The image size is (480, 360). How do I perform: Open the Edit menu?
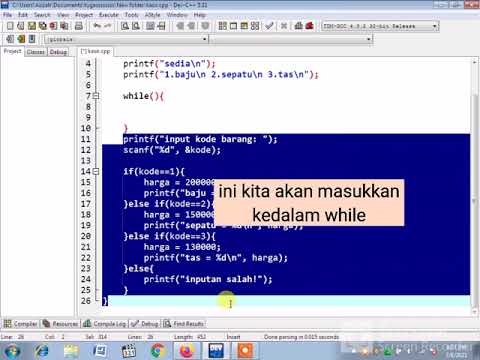pos(23,15)
